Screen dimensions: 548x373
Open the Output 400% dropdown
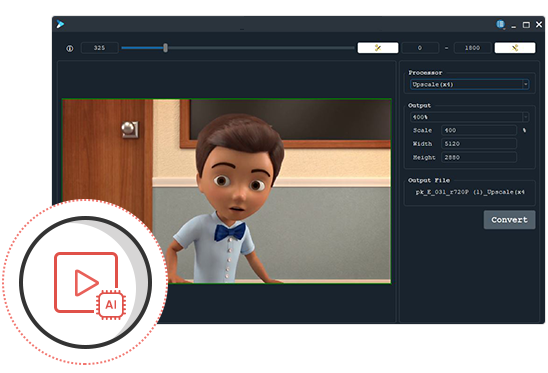click(x=469, y=117)
